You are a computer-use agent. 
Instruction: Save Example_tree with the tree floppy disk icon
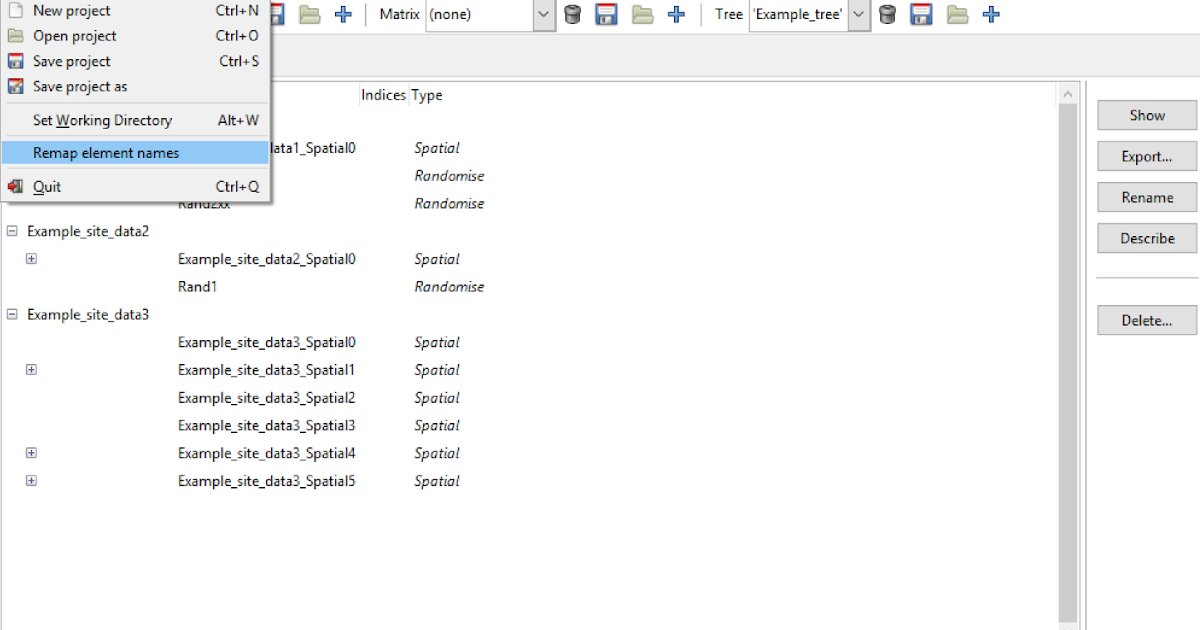tap(921, 14)
